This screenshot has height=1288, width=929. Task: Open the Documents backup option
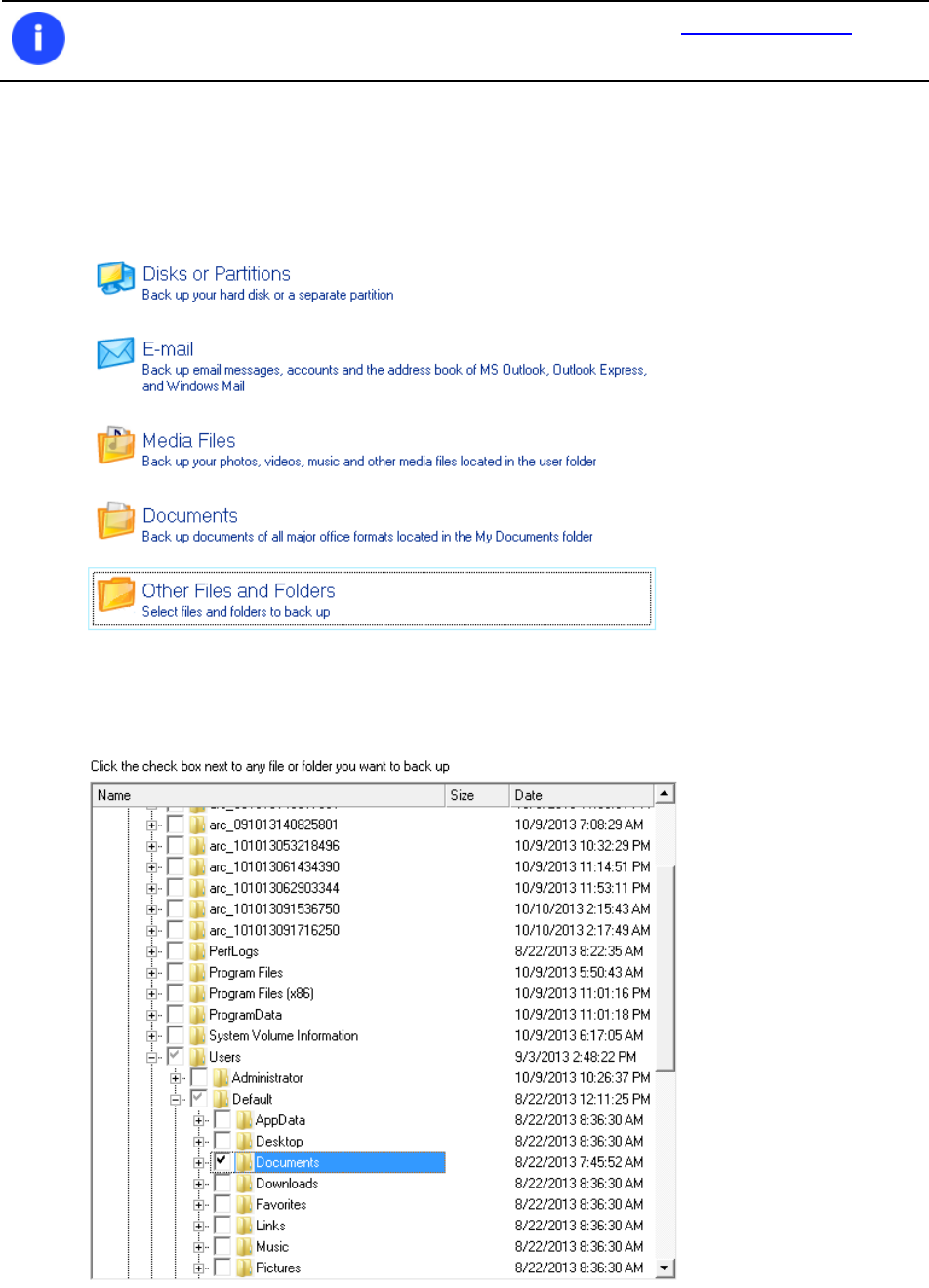190,516
